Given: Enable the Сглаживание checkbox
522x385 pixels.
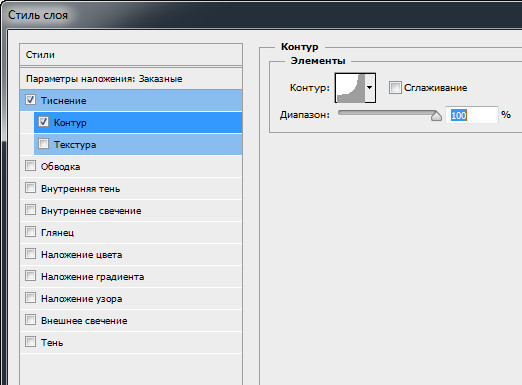Looking at the screenshot, I should pyautogui.click(x=395, y=88).
